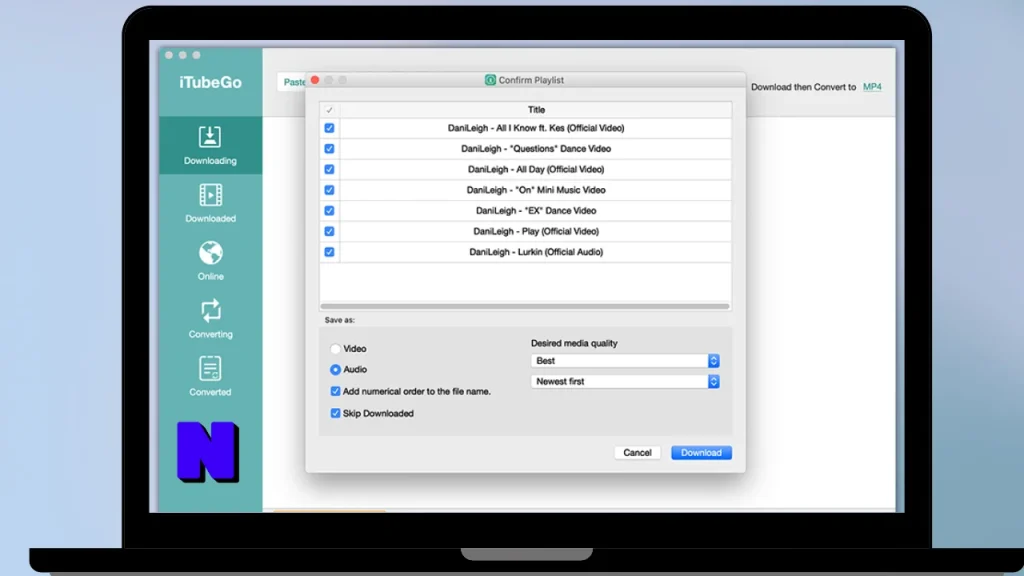The width and height of the screenshot is (1024, 576).
Task: Open the Converting arrows icon
Action: 210,311
